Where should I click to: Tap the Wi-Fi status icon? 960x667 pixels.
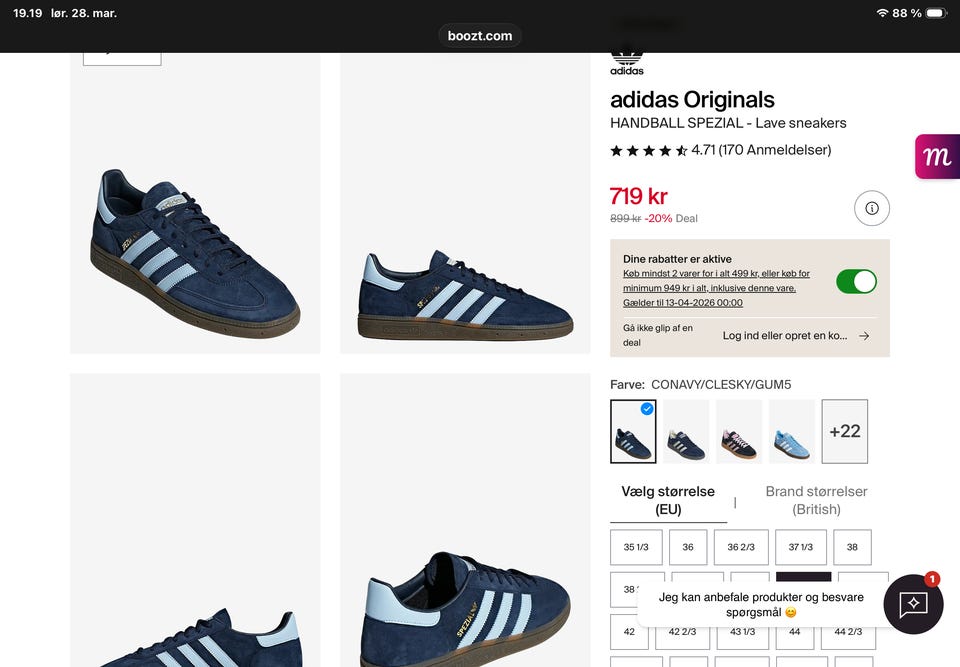point(882,13)
